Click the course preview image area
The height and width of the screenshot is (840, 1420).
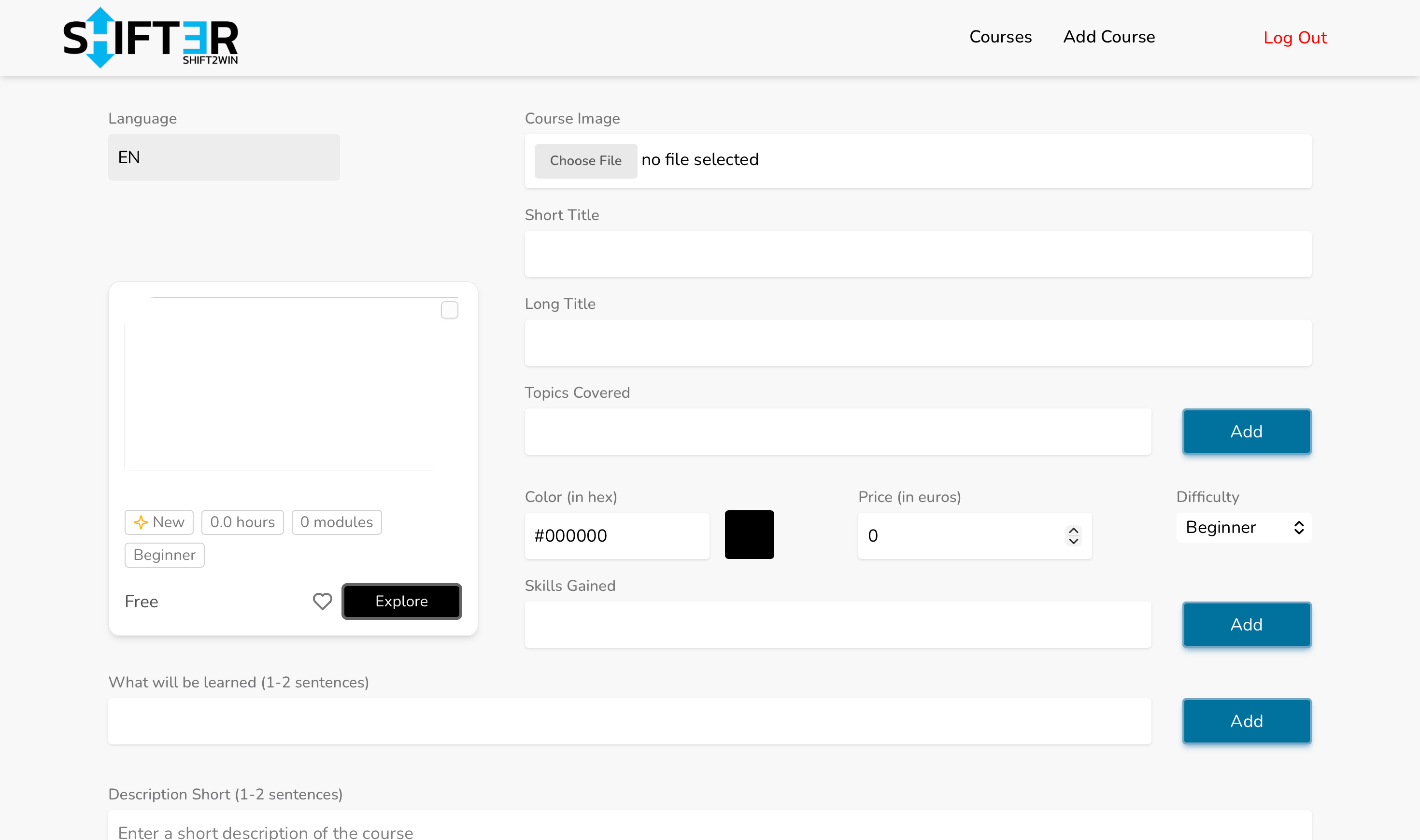click(x=293, y=385)
